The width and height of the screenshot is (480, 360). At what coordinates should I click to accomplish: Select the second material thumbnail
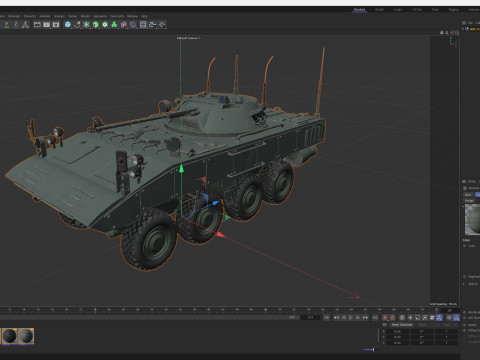coord(26,336)
